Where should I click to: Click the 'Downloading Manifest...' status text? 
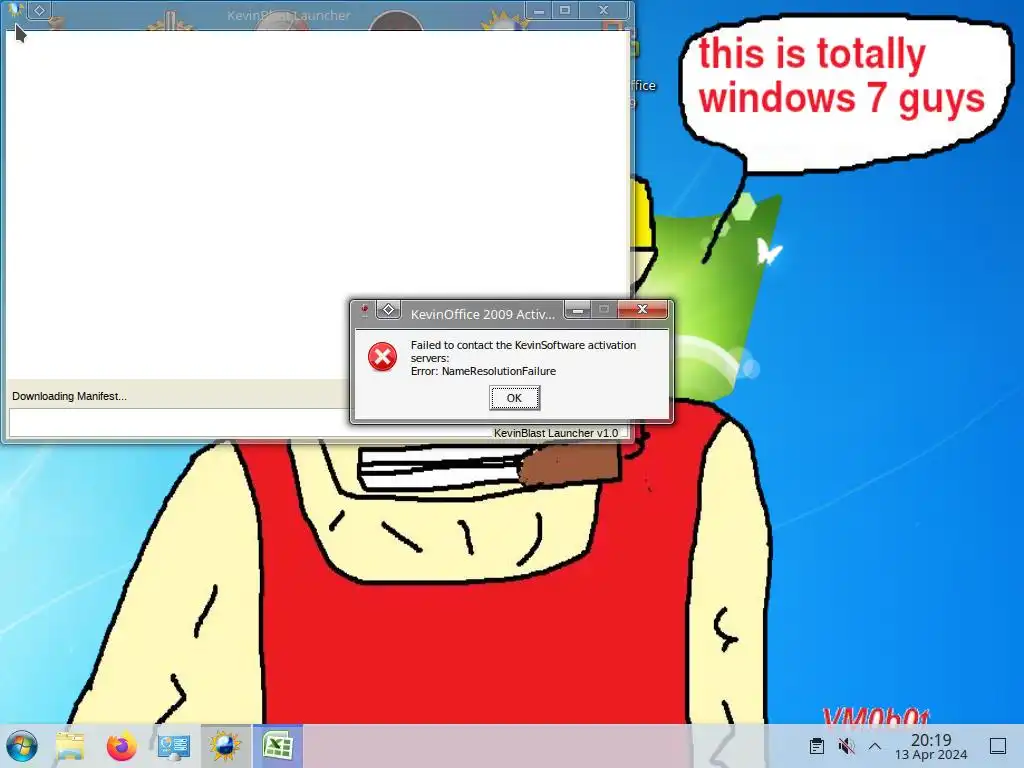click(x=69, y=396)
